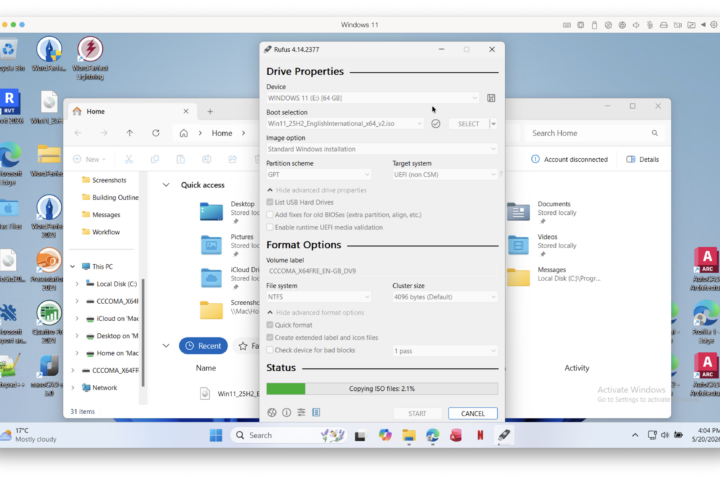The height and width of the screenshot is (480, 720).
Task: Open Netflix taskbar icon
Action: point(480,435)
